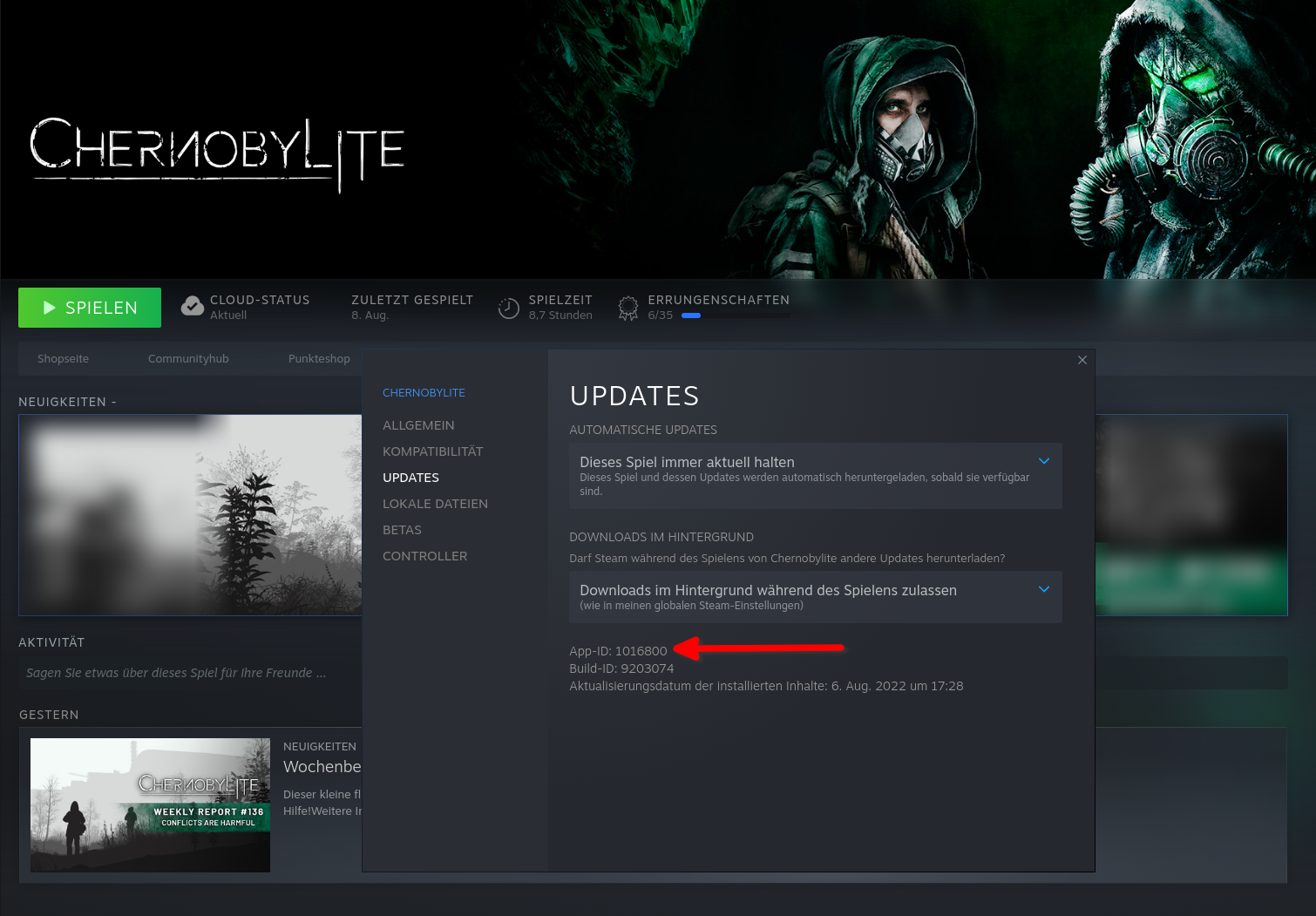Click the Spielzeit clock icon
1316x916 pixels.
click(x=509, y=308)
